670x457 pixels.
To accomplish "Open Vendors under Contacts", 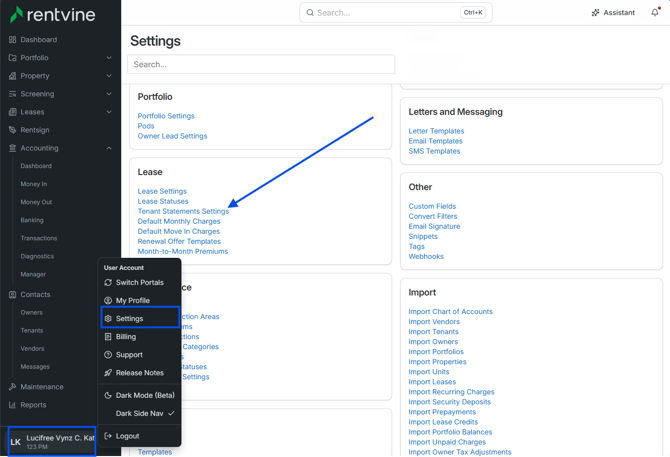I will (32, 349).
